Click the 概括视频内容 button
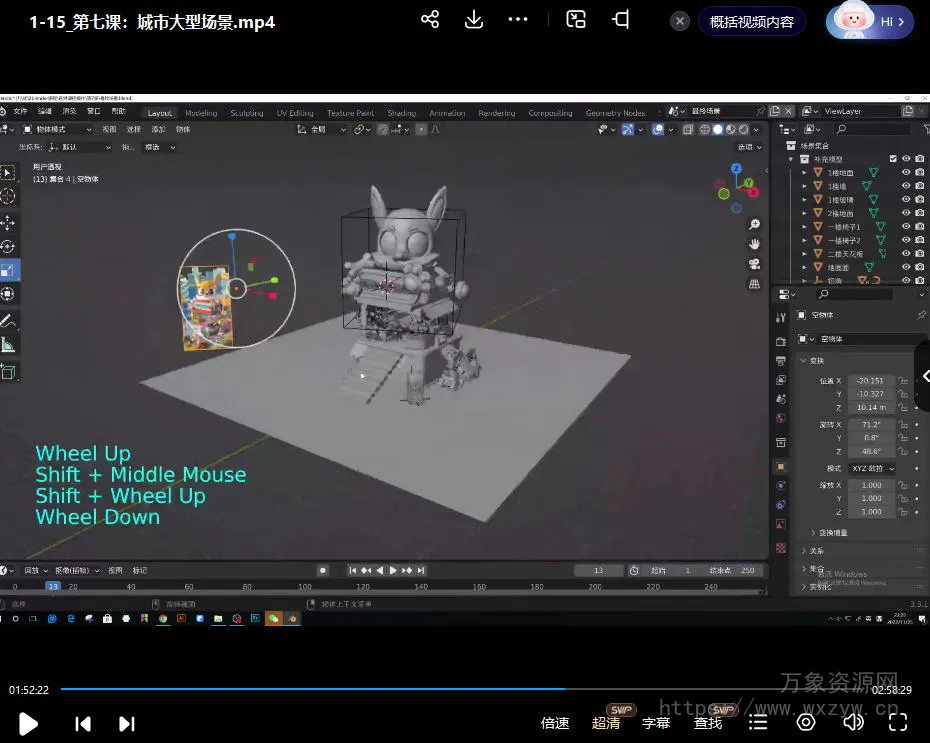Viewport: 930px width, 743px height. [752, 22]
